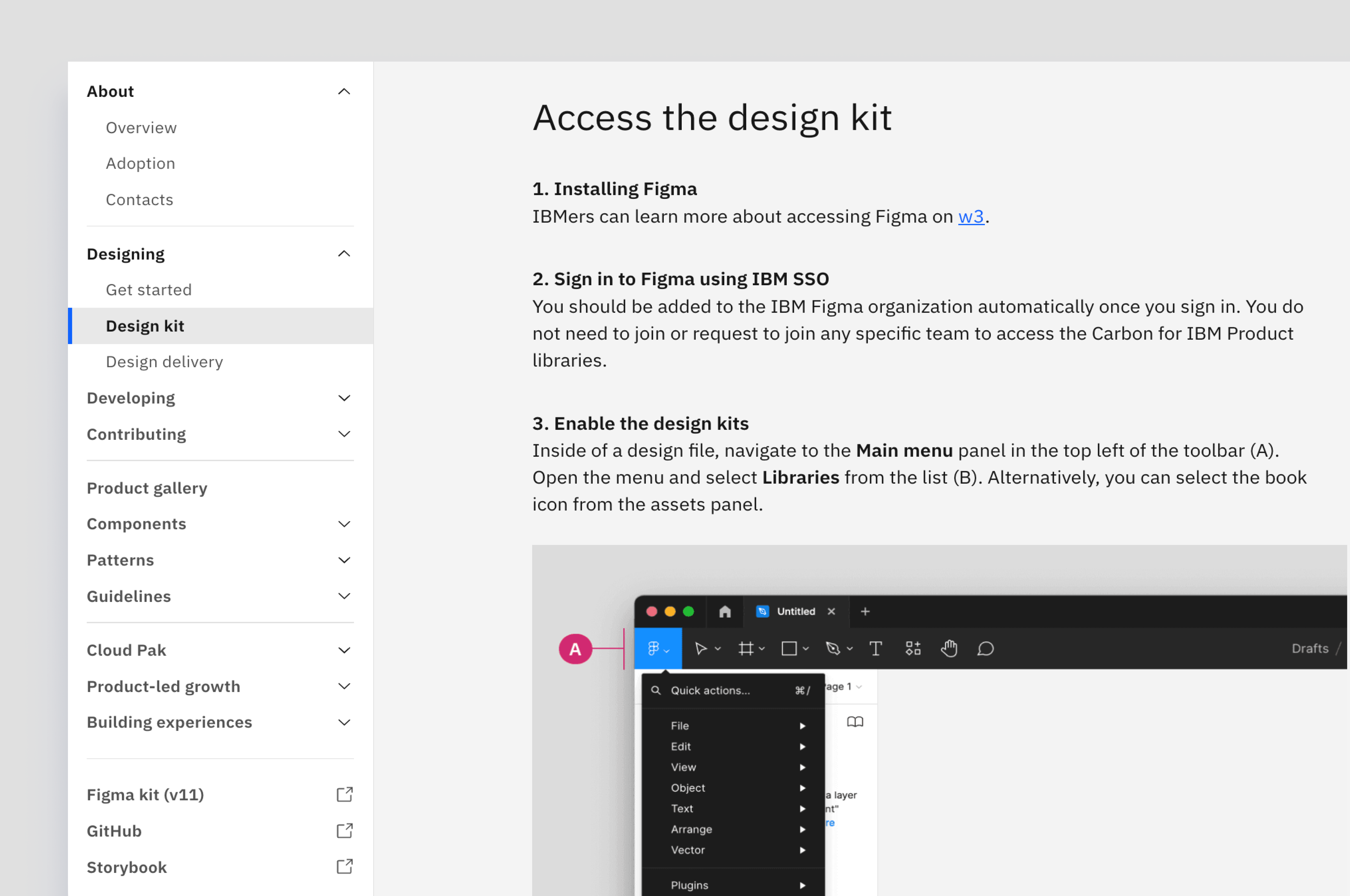Open the File submenu
The height and width of the screenshot is (896, 1350).
click(733, 726)
